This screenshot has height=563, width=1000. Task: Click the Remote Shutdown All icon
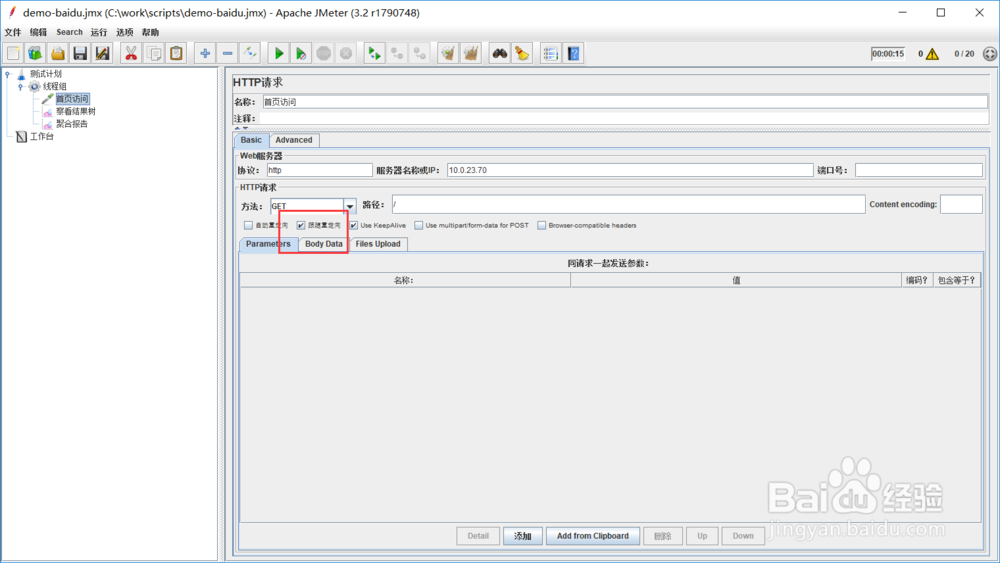tap(419, 54)
